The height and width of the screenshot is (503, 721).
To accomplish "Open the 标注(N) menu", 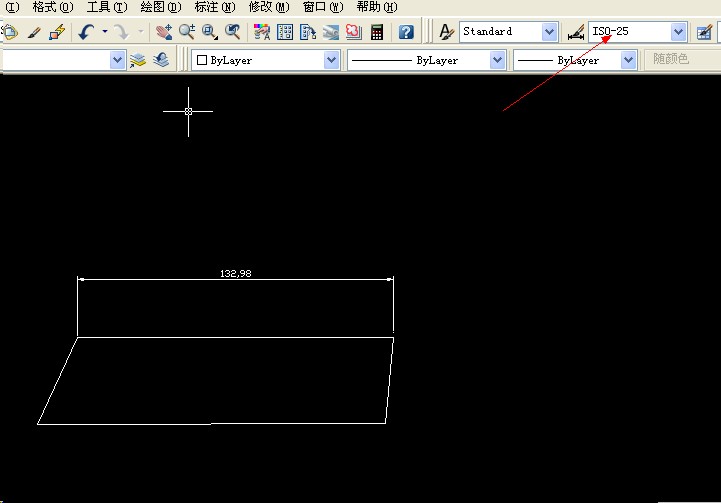I will (215, 7).
